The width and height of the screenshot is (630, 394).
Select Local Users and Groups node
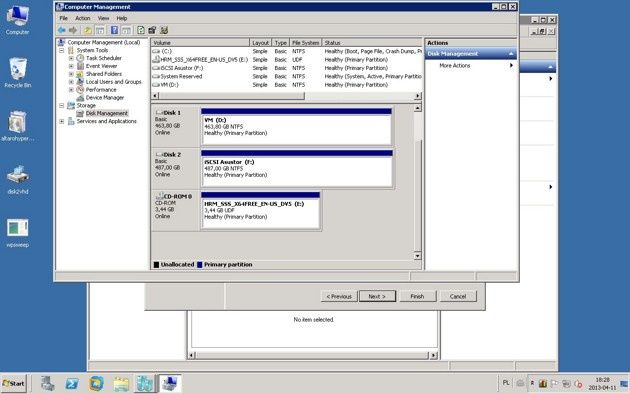click(x=114, y=82)
